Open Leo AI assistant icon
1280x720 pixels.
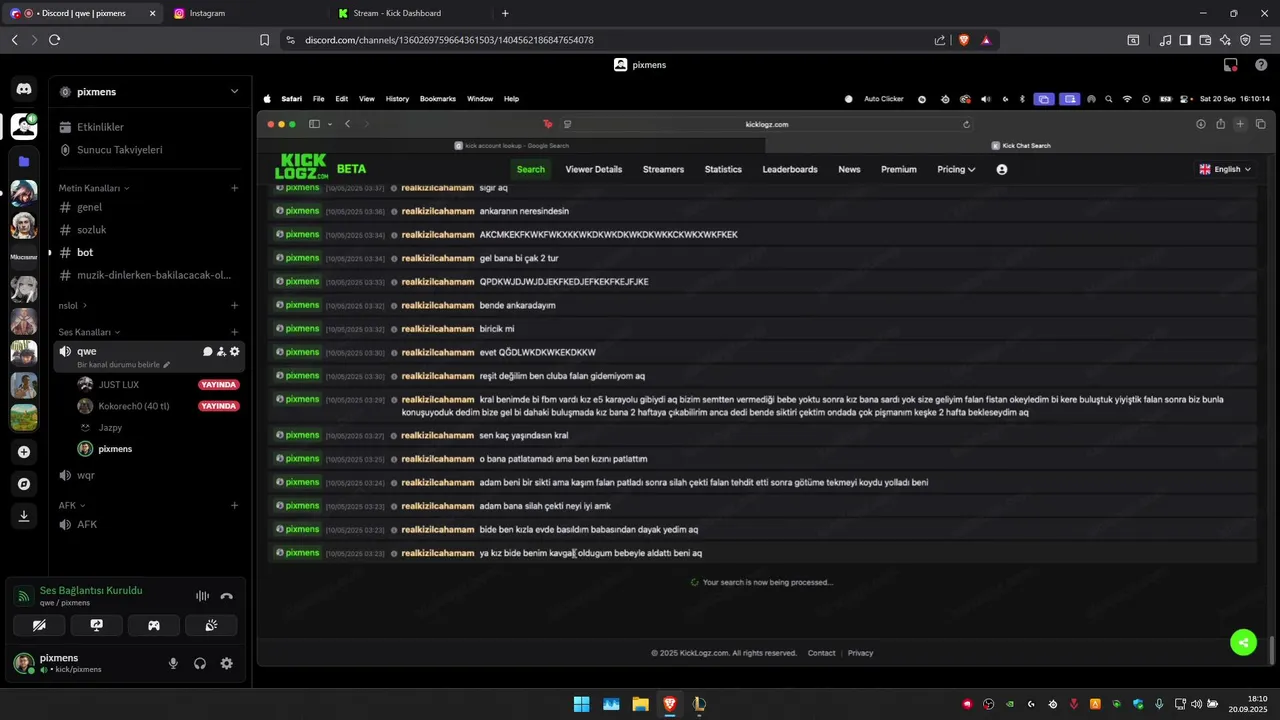coord(1225,40)
